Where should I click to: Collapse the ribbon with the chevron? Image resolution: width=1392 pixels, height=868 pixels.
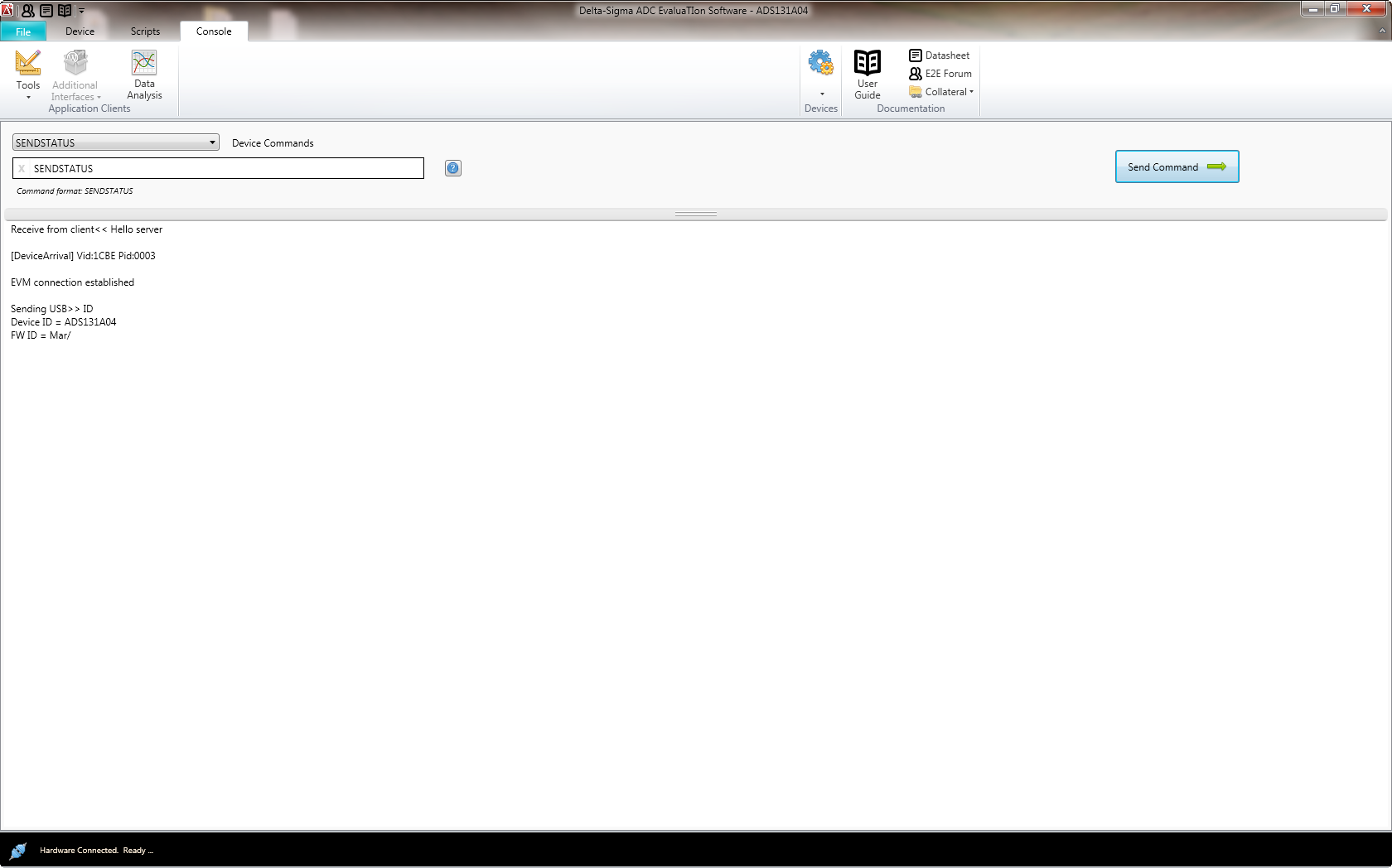click(1381, 31)
